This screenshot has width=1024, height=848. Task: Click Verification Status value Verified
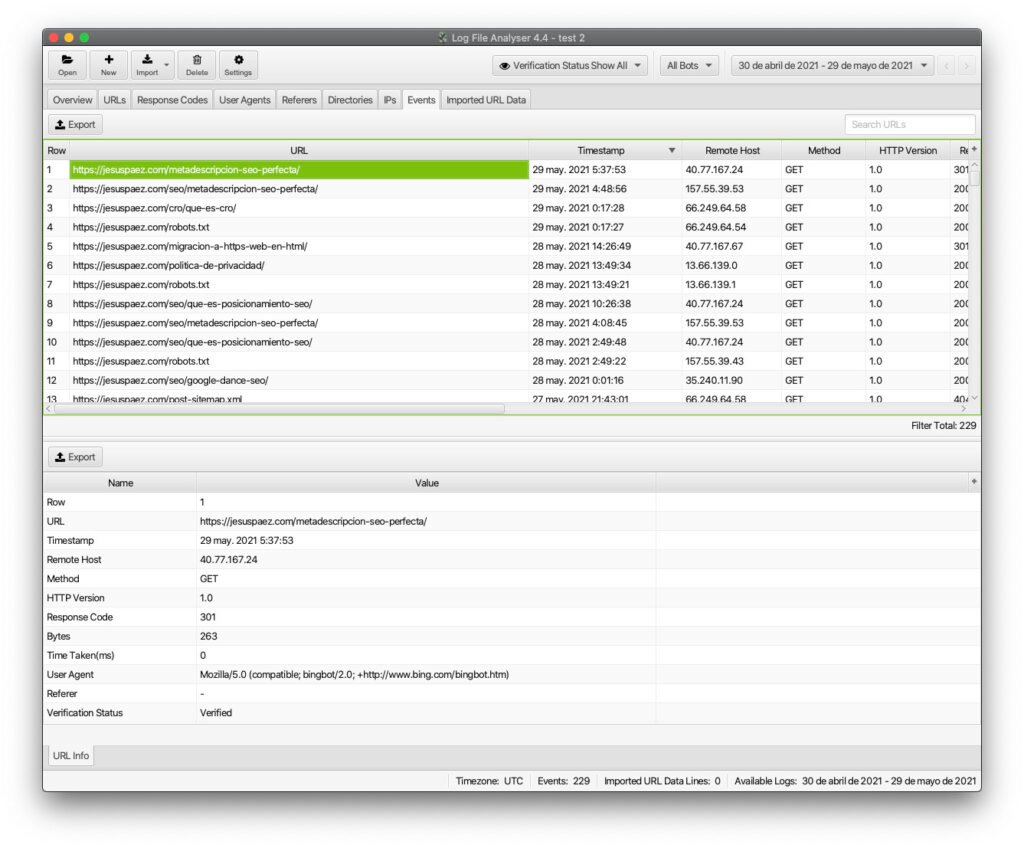[x=216, y=713]
